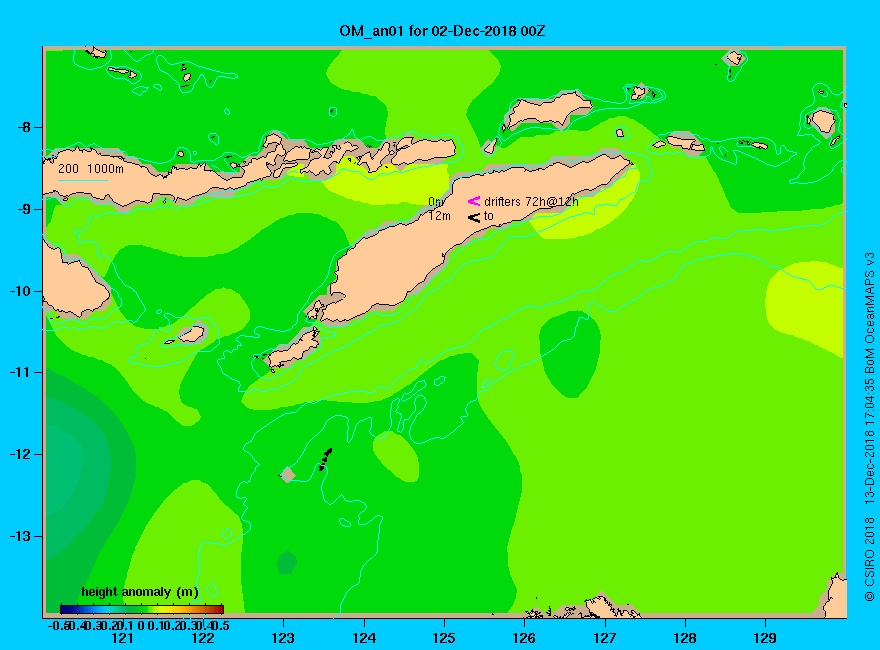880x650 pixels.
Task: Click longitude label 127
Action: [605, 638]
